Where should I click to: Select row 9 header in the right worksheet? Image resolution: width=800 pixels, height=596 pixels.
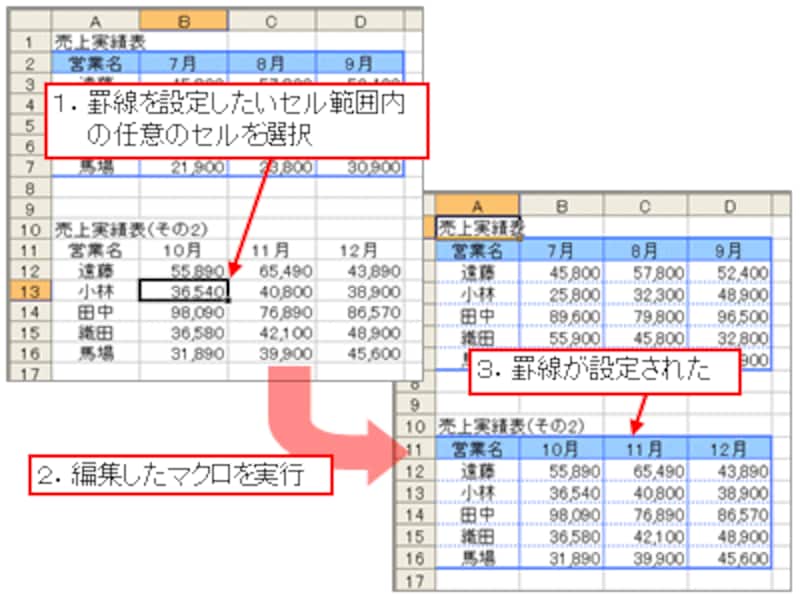tap(415, 405)
